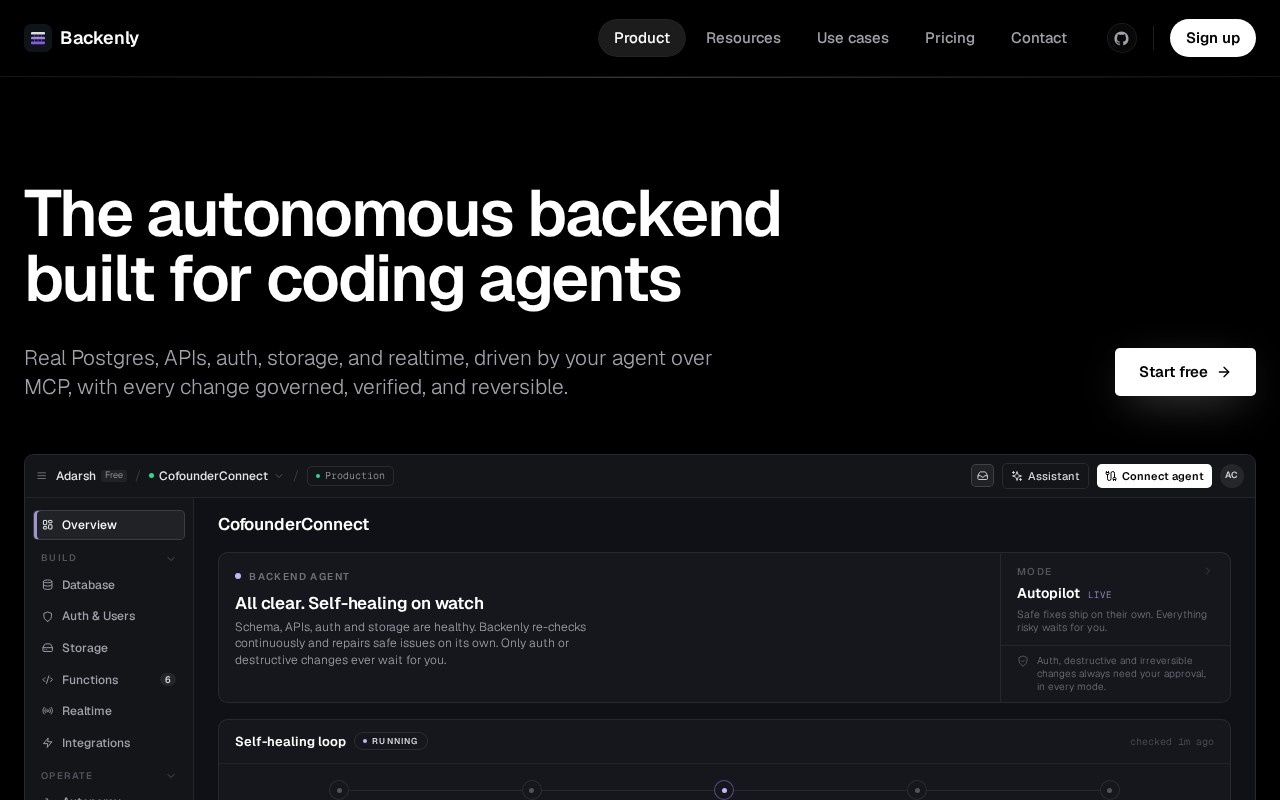Viewport: 1280px width, 800px height.
Task: Click the Connect agent button
Action: pyautogui.click(x=1154, y=476)
